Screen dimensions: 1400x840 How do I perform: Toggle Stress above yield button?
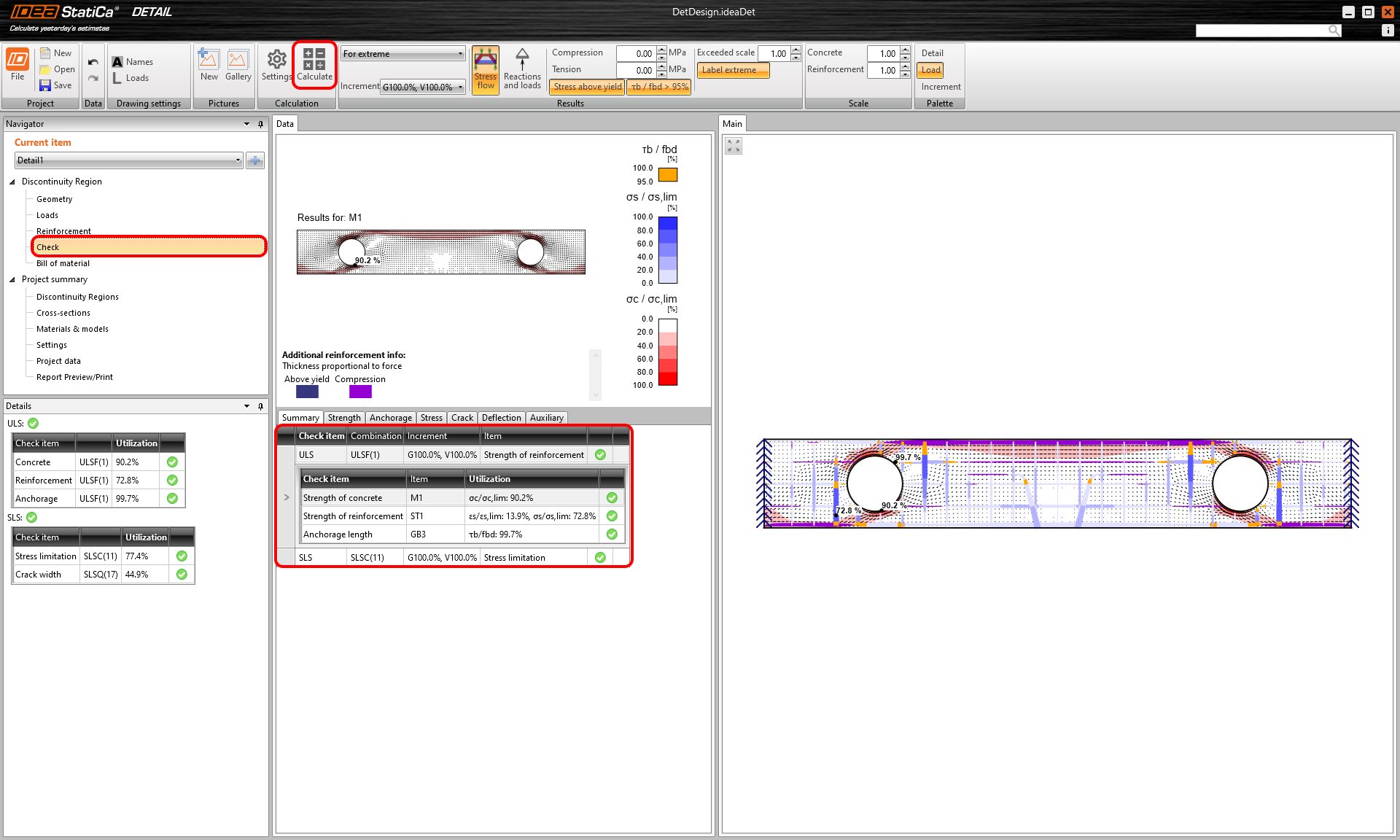point(587,87)
